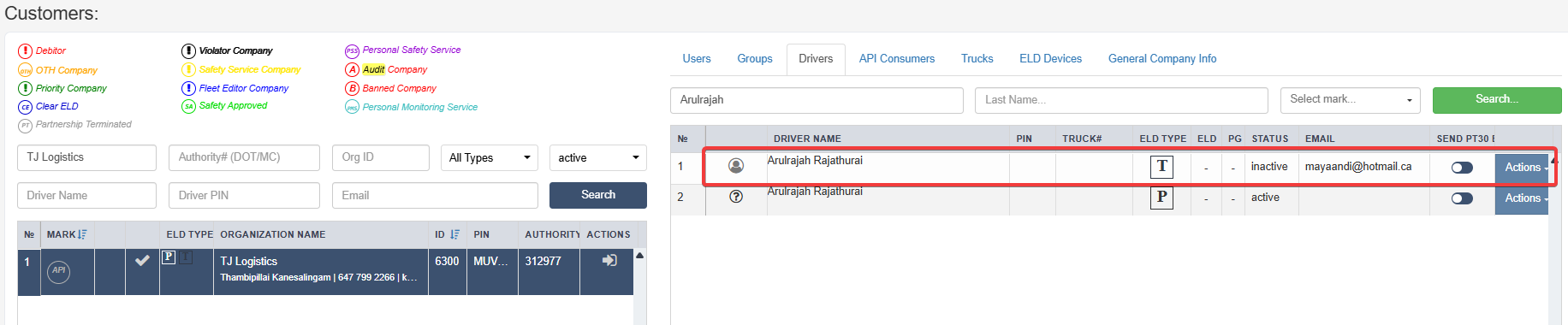Click the green Search button for drivers
This screenshot has width=1568, height=325.
tap(1497, 100)
